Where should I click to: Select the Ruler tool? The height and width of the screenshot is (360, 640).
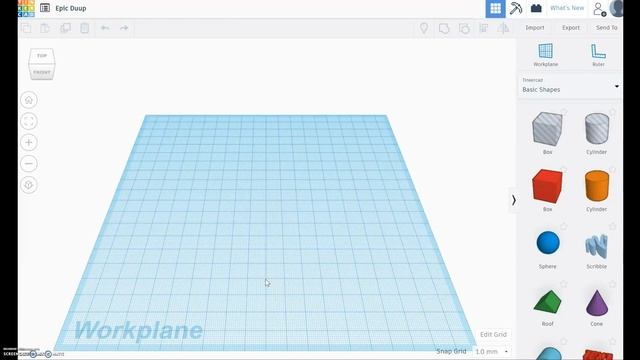point(598,55)
